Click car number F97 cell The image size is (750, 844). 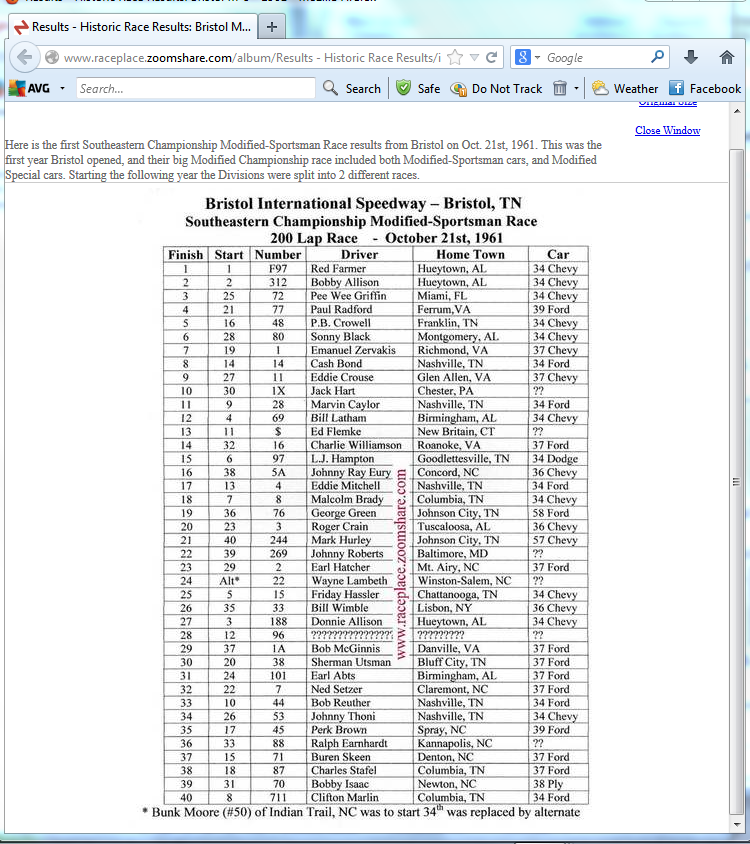278,269
